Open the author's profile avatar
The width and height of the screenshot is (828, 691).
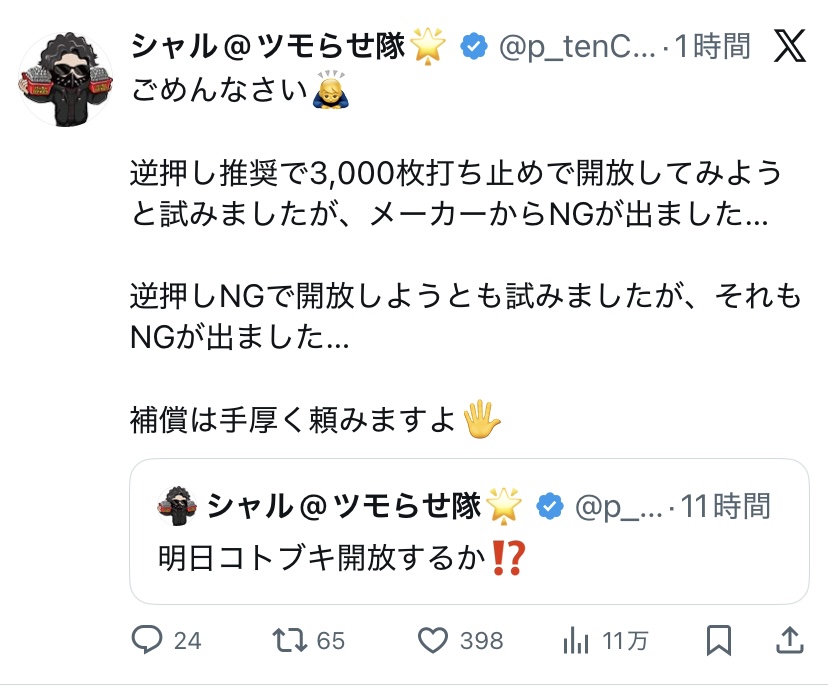(66, 80)
